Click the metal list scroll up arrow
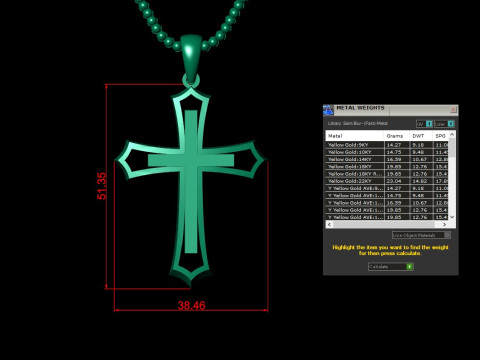 [452, 134]
